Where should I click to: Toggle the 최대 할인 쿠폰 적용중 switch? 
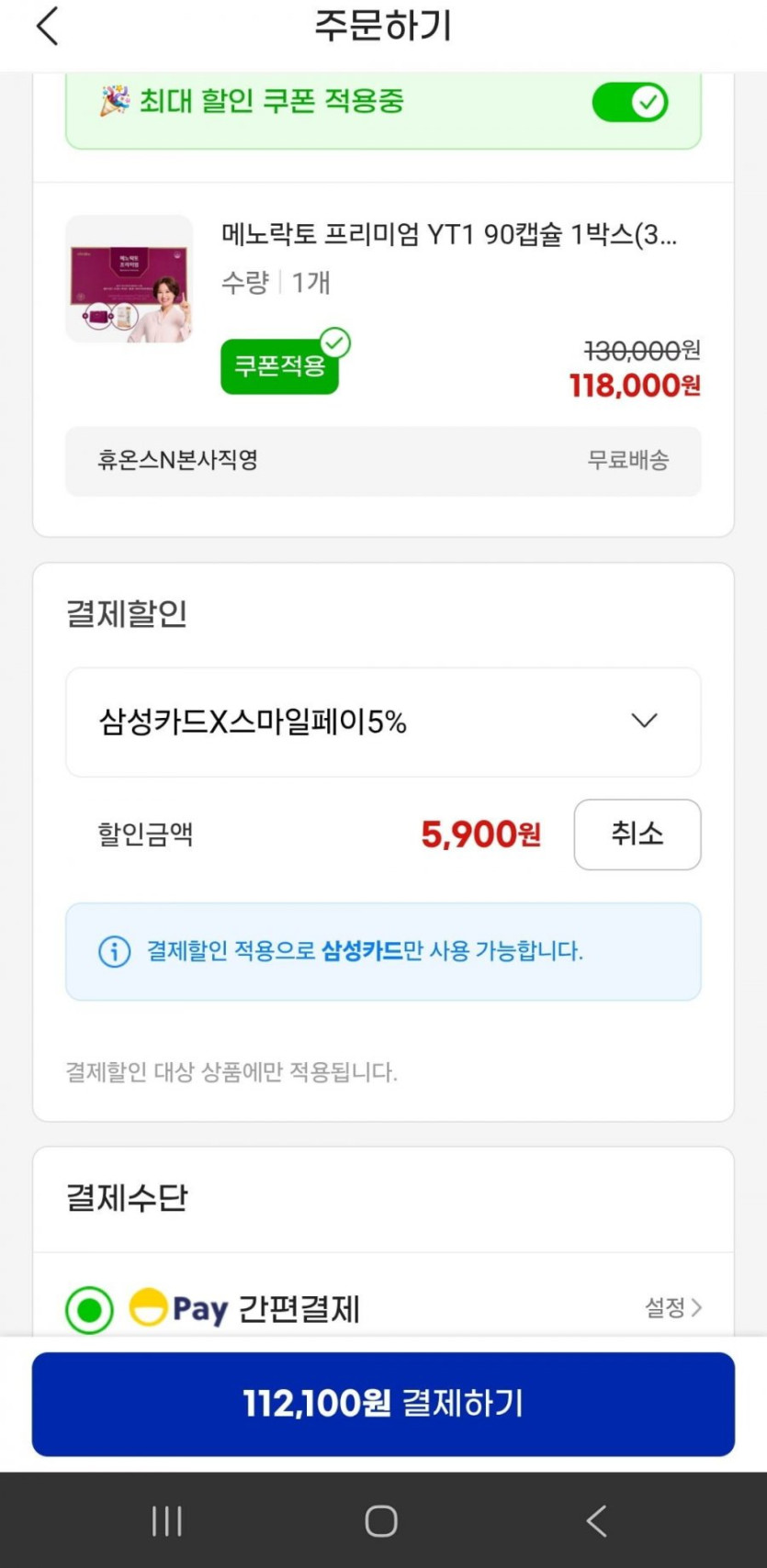(x=629, y=102)
